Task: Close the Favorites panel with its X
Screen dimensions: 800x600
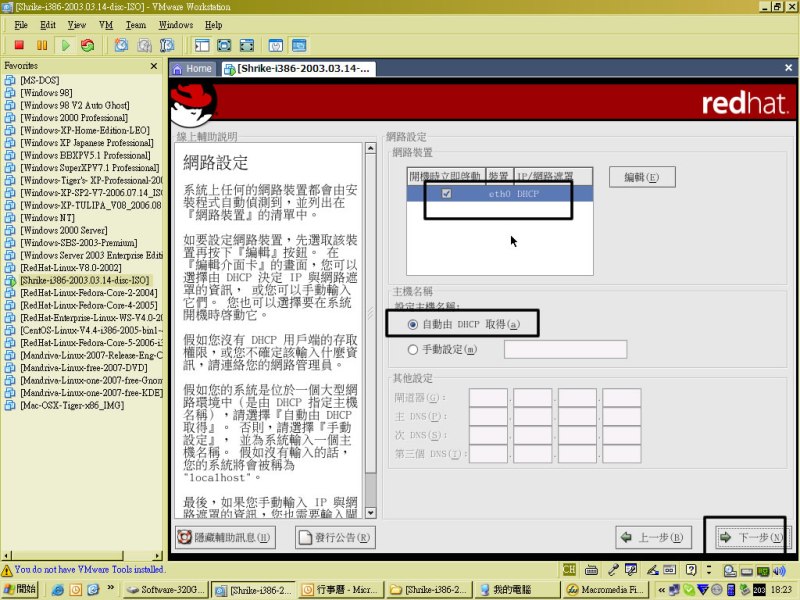Action: point(154,66)
